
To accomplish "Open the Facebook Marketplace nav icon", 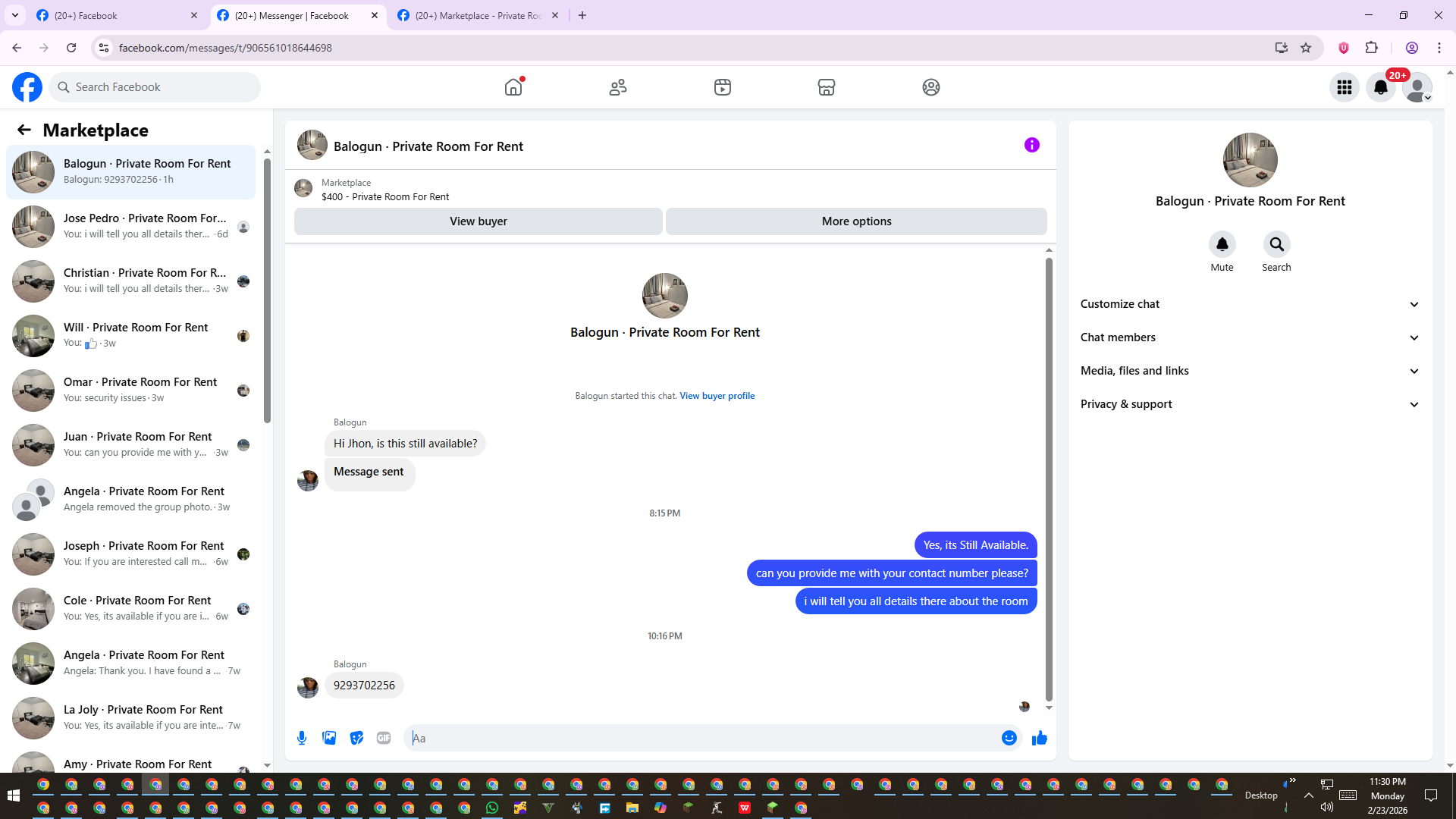I will click(x=827, y=87).
